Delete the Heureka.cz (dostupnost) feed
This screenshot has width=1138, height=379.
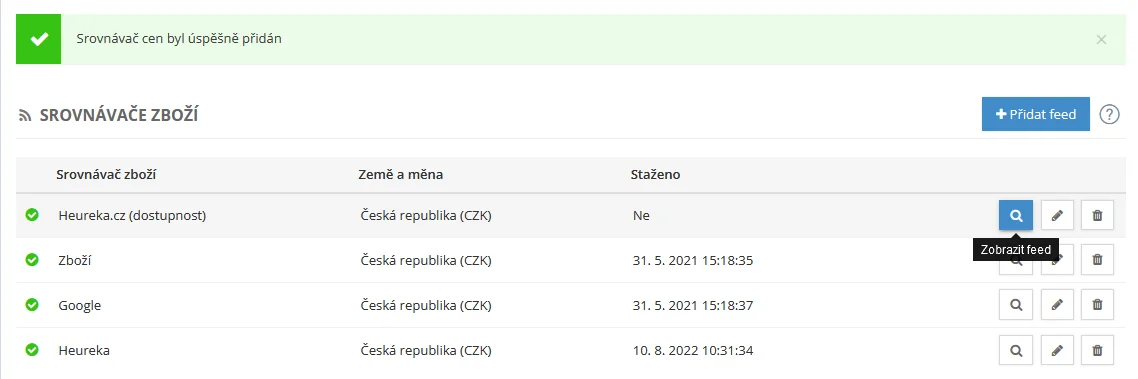1097,216
